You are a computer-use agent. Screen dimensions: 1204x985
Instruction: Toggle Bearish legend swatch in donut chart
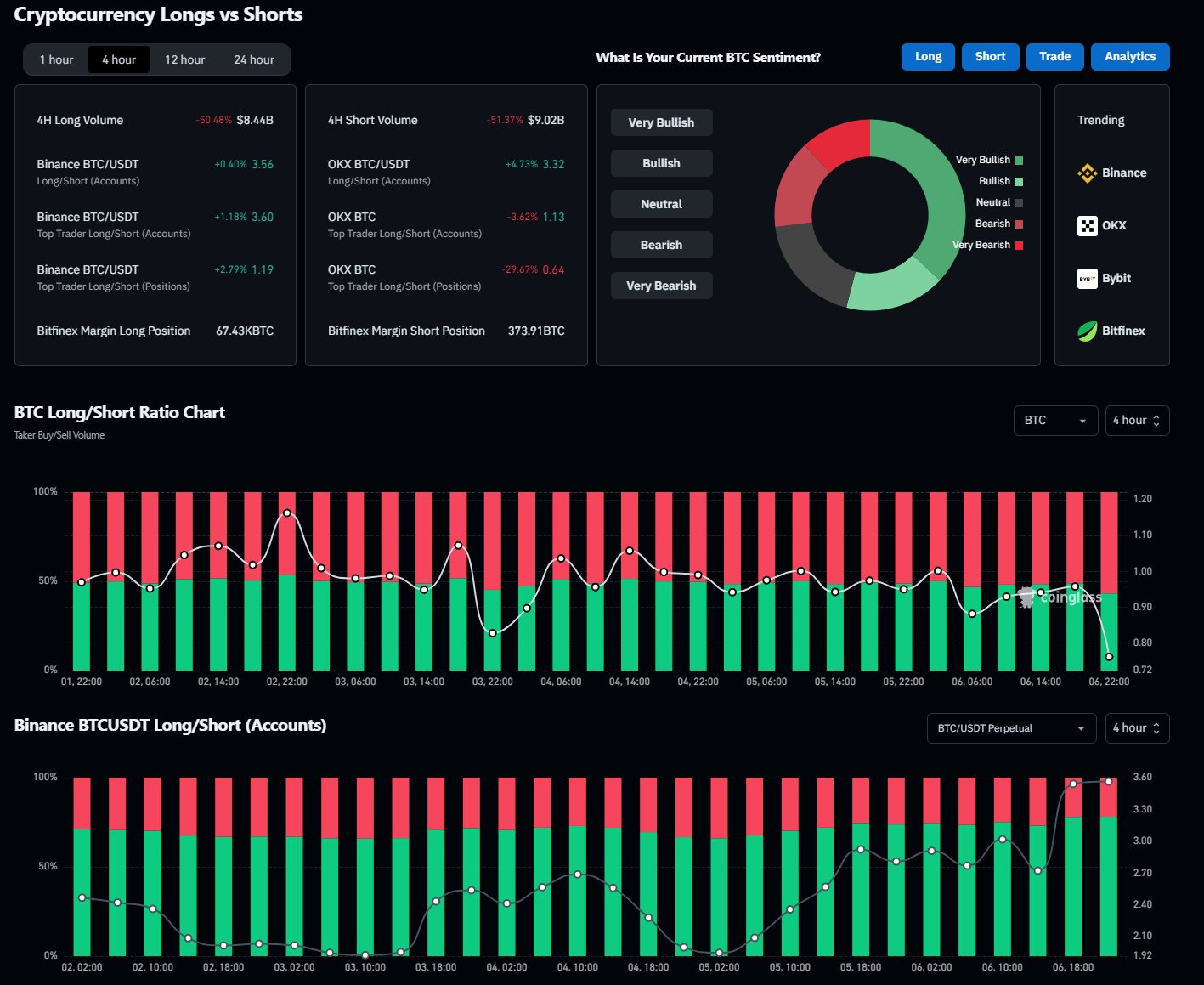(x=1019, y=224)
